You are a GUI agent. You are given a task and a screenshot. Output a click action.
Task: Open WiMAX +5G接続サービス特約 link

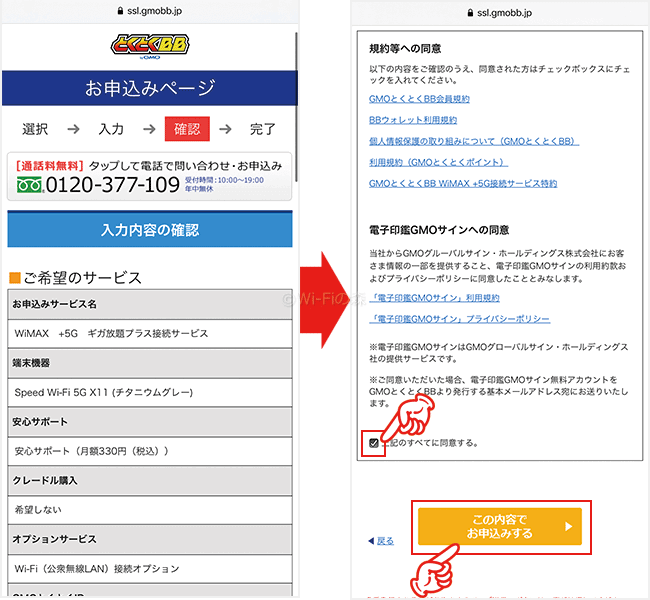pos(463,184)
